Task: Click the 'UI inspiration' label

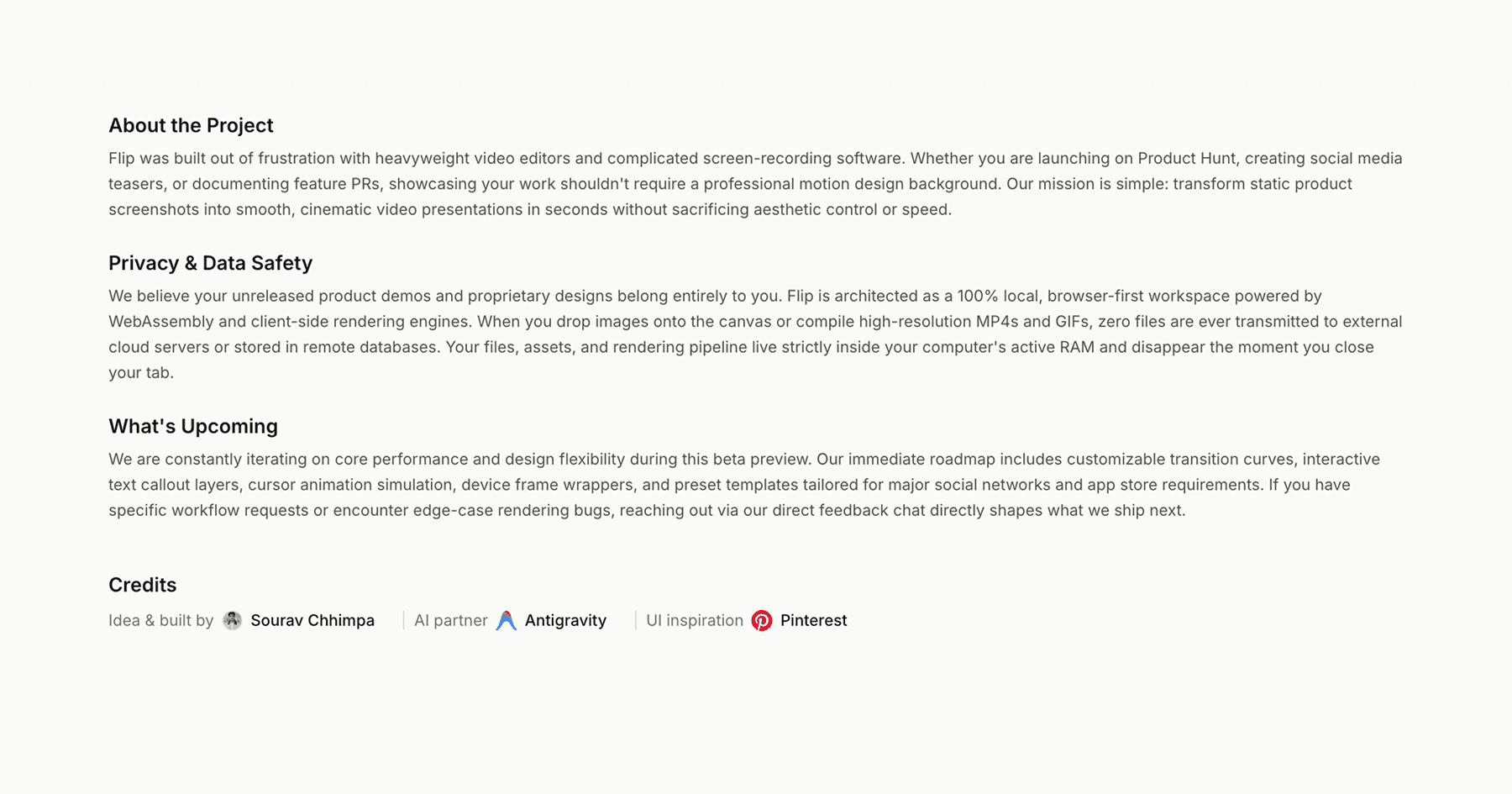Action: click(x=695, y=620)
